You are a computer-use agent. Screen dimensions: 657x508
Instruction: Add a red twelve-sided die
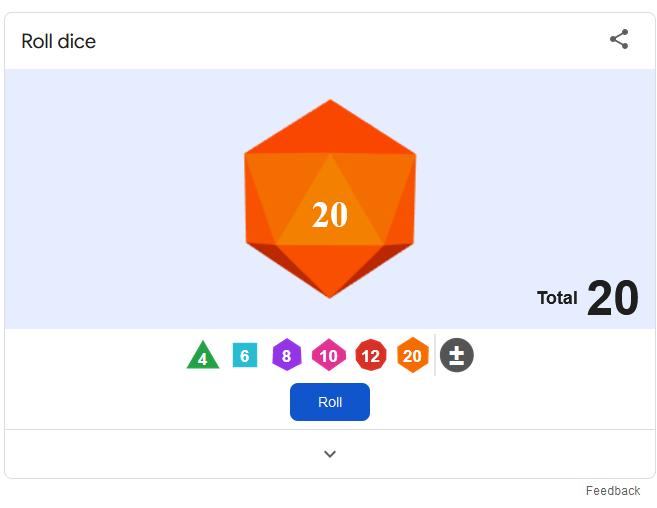(371, 355)
